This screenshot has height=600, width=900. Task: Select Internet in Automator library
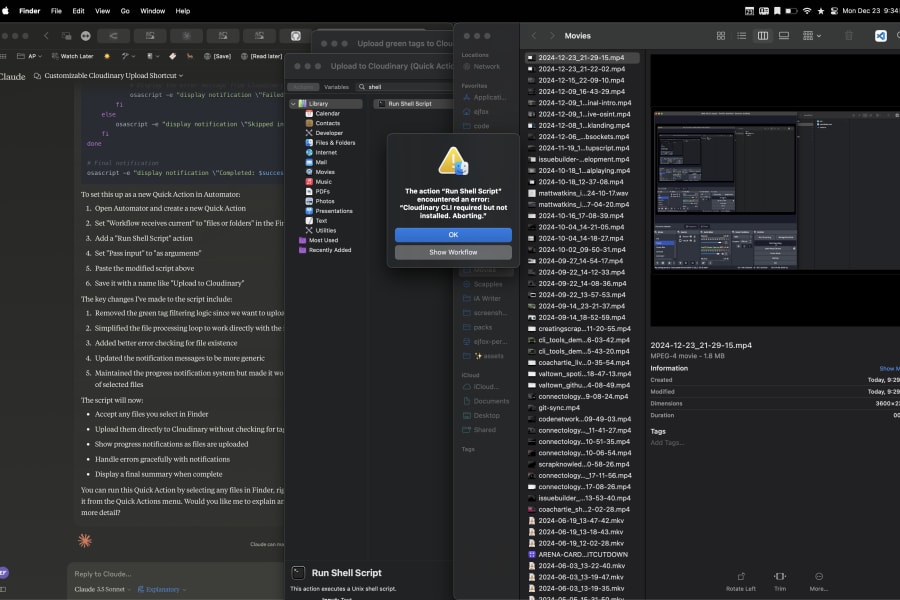325,153
